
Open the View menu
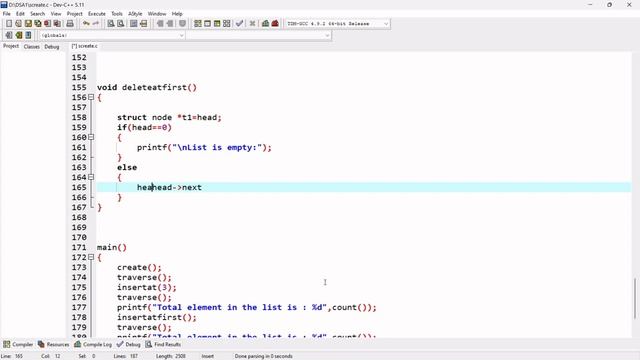point(56,13)
